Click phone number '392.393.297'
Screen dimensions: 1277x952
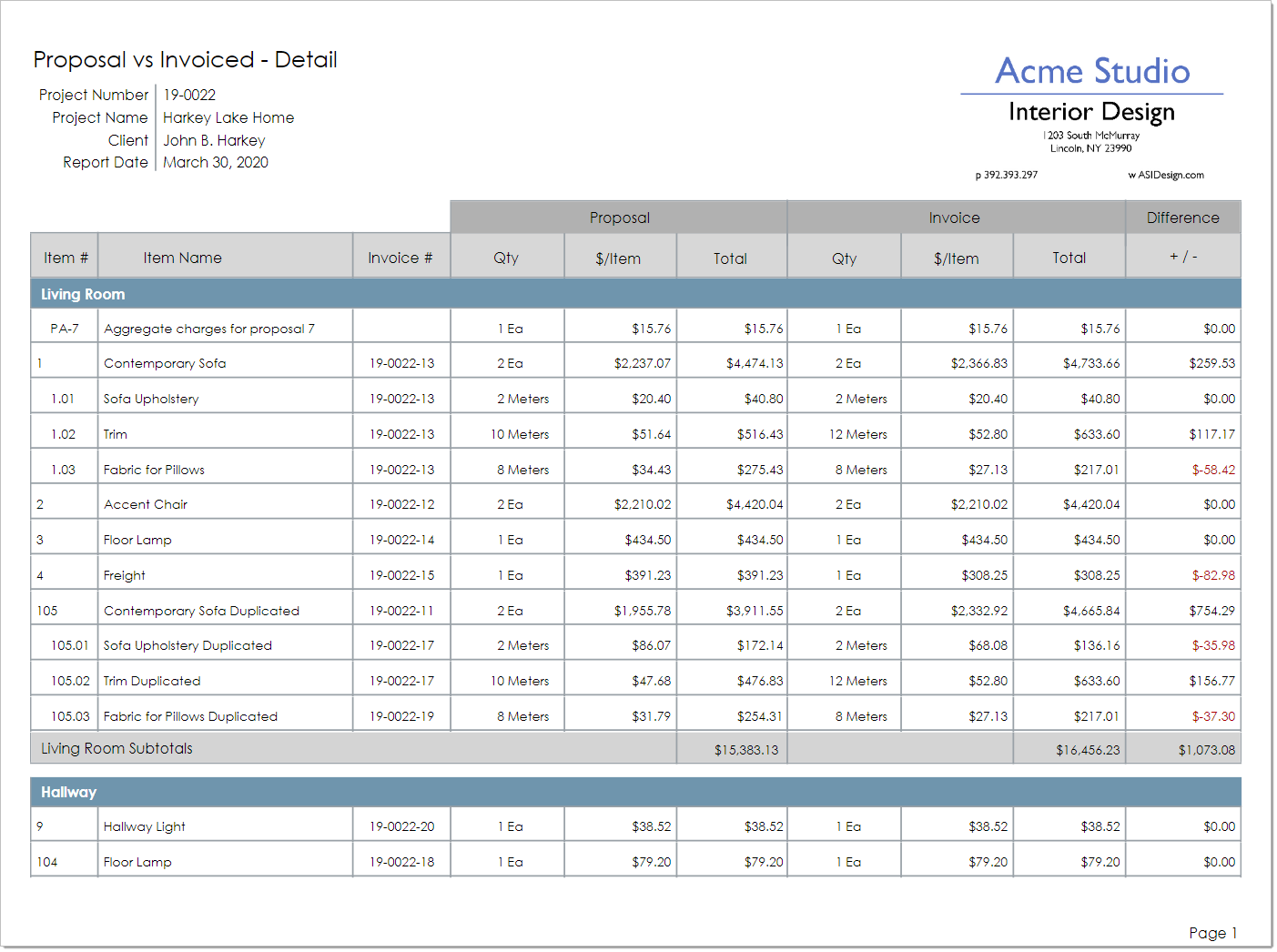(1010, 175)
